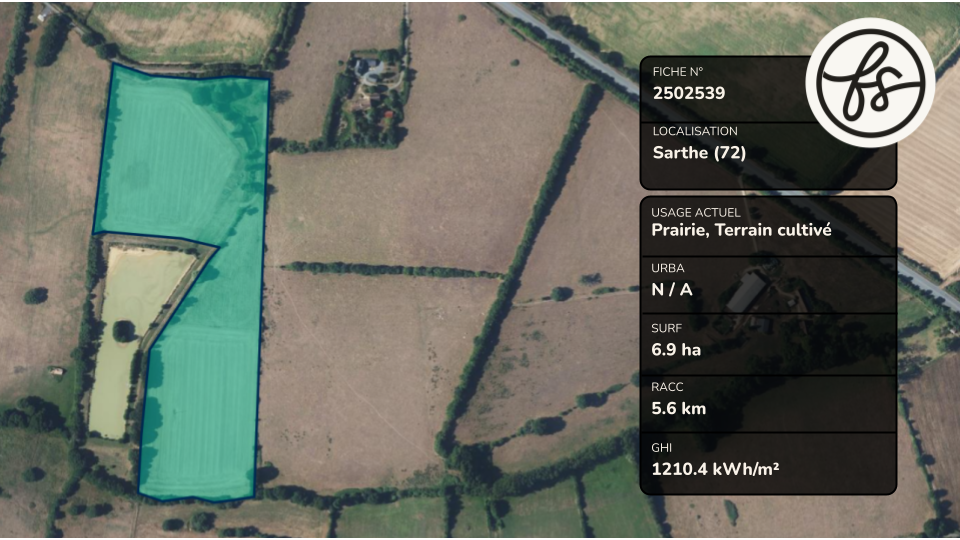The image size is (960, 540).
Task: Select 'Prairie, Terrain cultivé' usage value
Action: click(x=741, y=230)
